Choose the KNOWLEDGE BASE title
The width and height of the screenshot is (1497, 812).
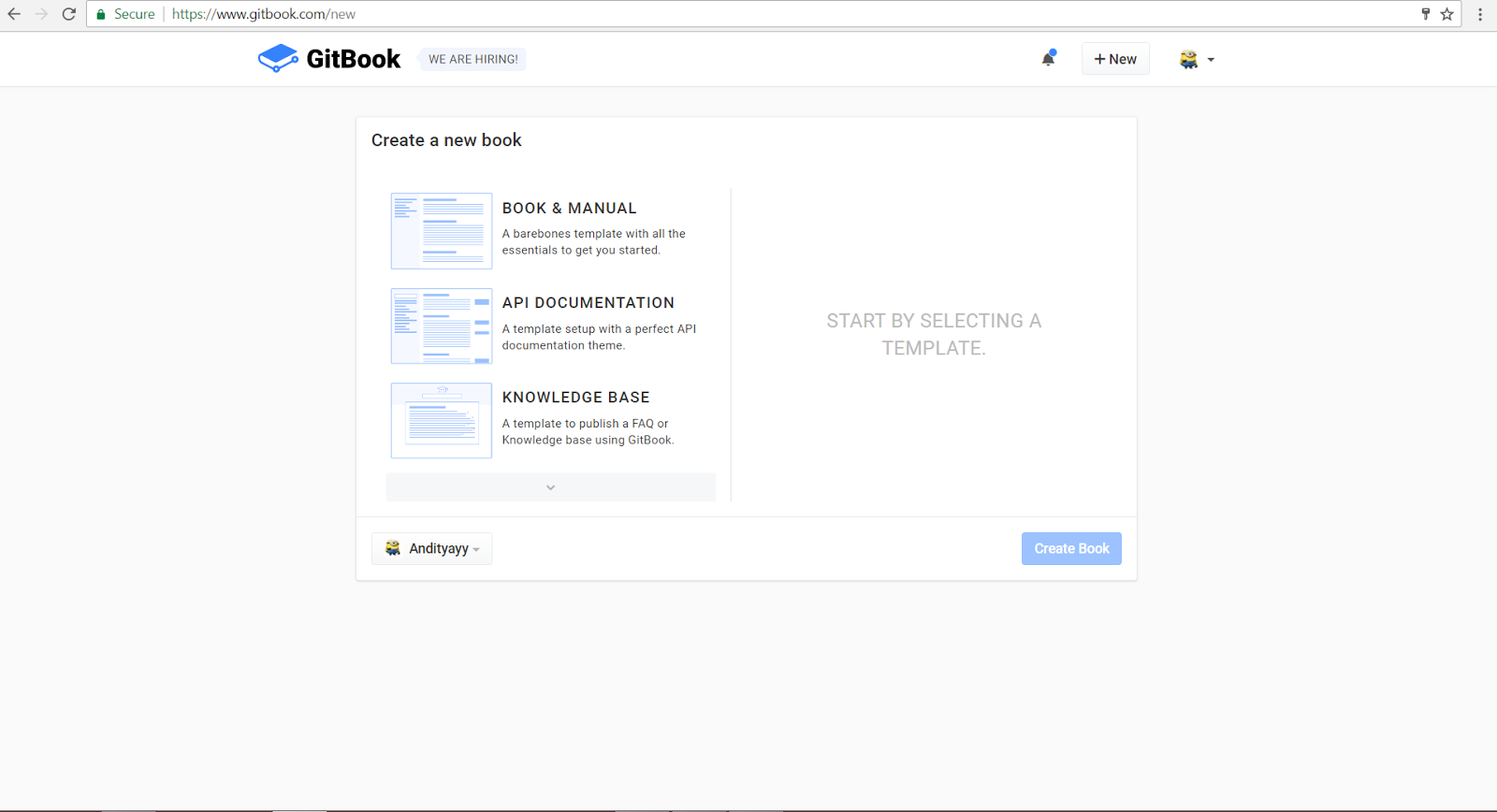575,398
